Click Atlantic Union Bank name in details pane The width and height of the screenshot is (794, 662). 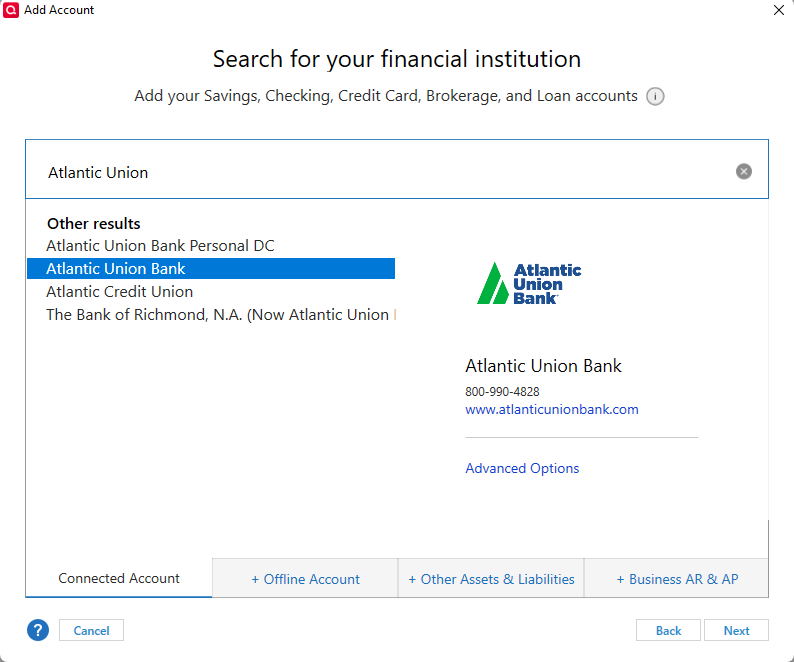pyautogui.click(x=543, y=366)
